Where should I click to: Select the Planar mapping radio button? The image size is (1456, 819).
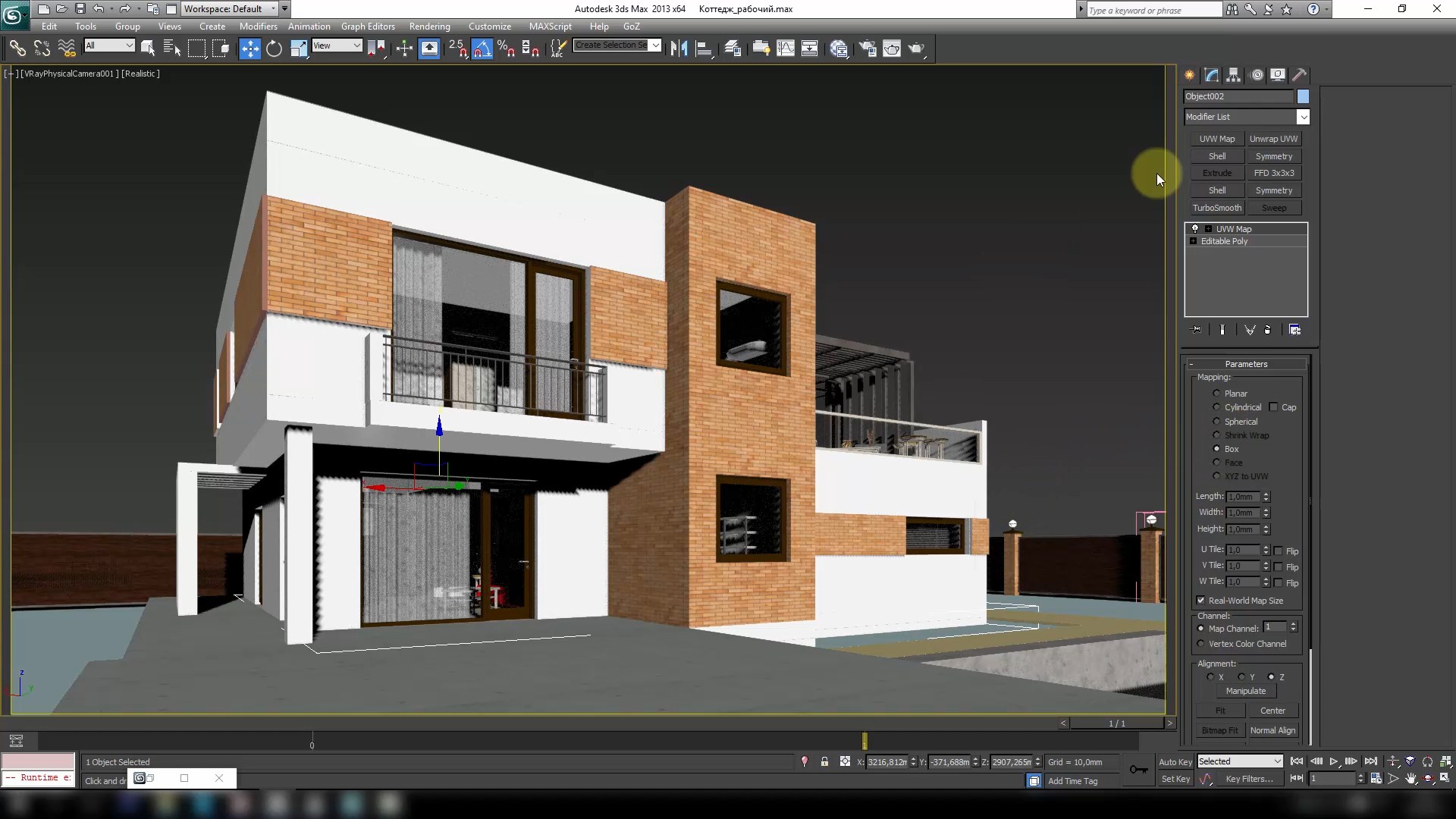[1217, 393]
